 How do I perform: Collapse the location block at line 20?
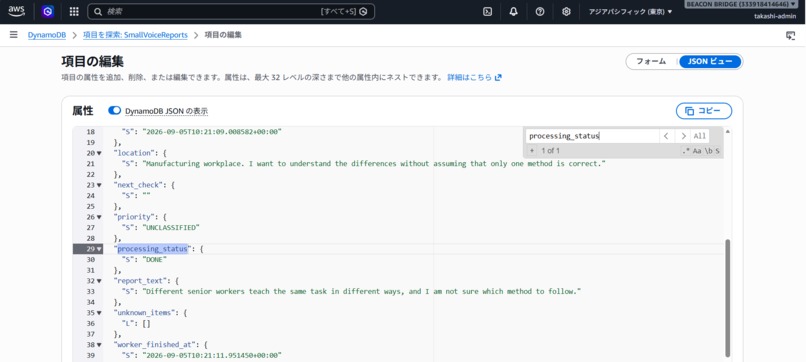[x=99, y=153]
